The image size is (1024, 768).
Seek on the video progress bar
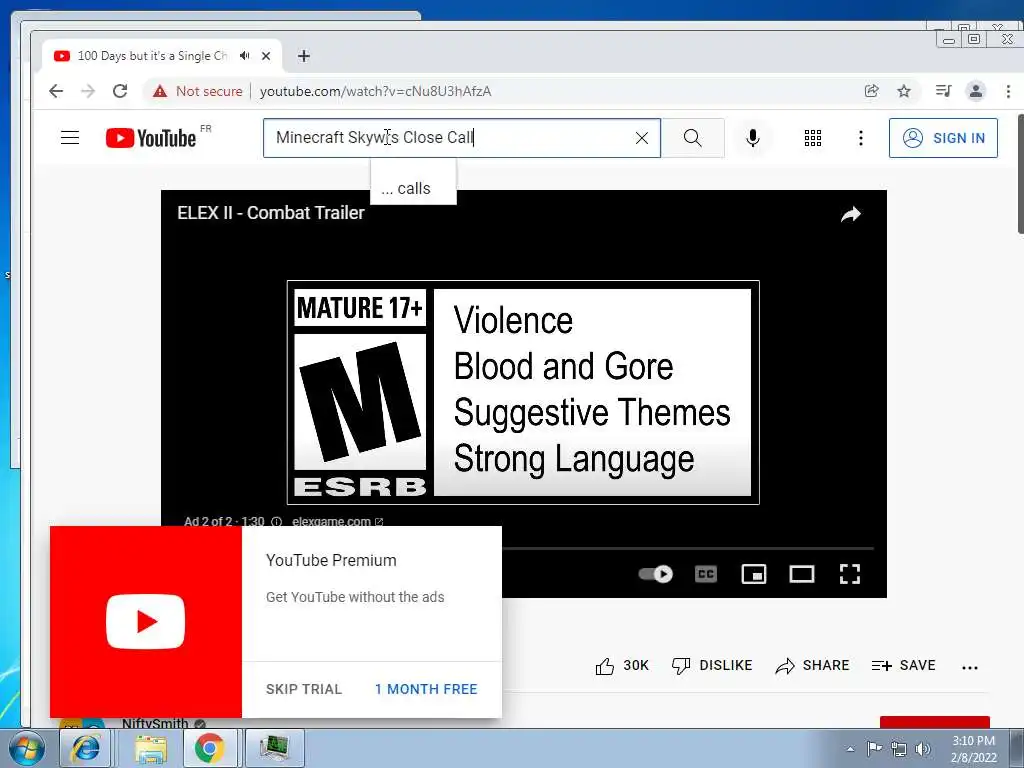point(688,549)
